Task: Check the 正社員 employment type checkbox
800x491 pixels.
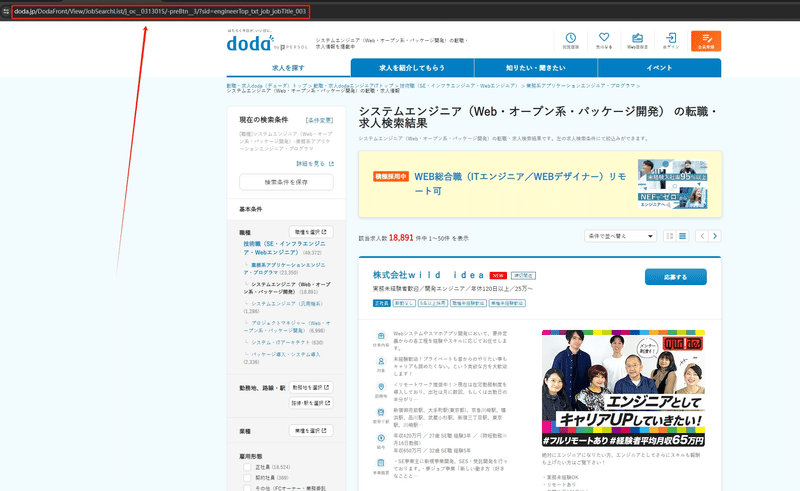Action: (x=247, y=467)
